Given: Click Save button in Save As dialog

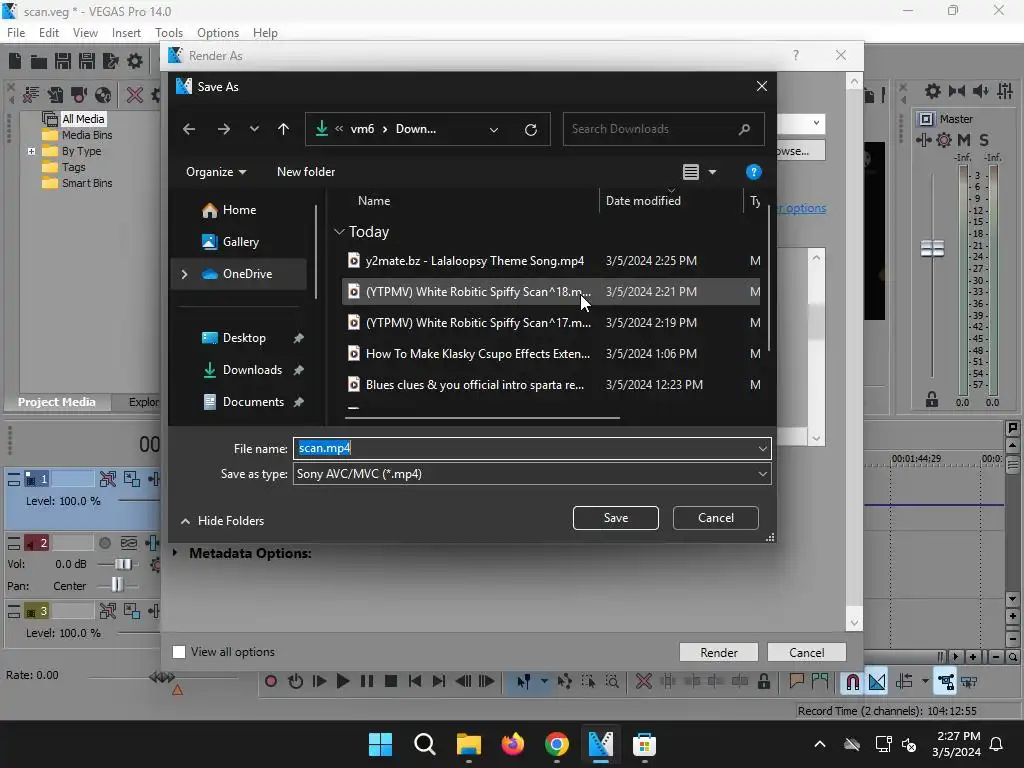Looking at the screenshot, I should pyautogui.click(x=615, y=518).
